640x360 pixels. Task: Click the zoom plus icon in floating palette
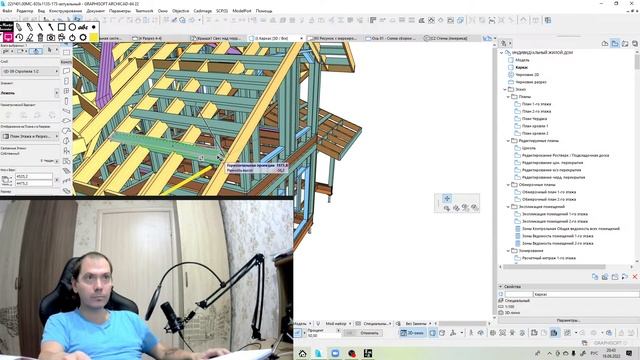[447, 198]
